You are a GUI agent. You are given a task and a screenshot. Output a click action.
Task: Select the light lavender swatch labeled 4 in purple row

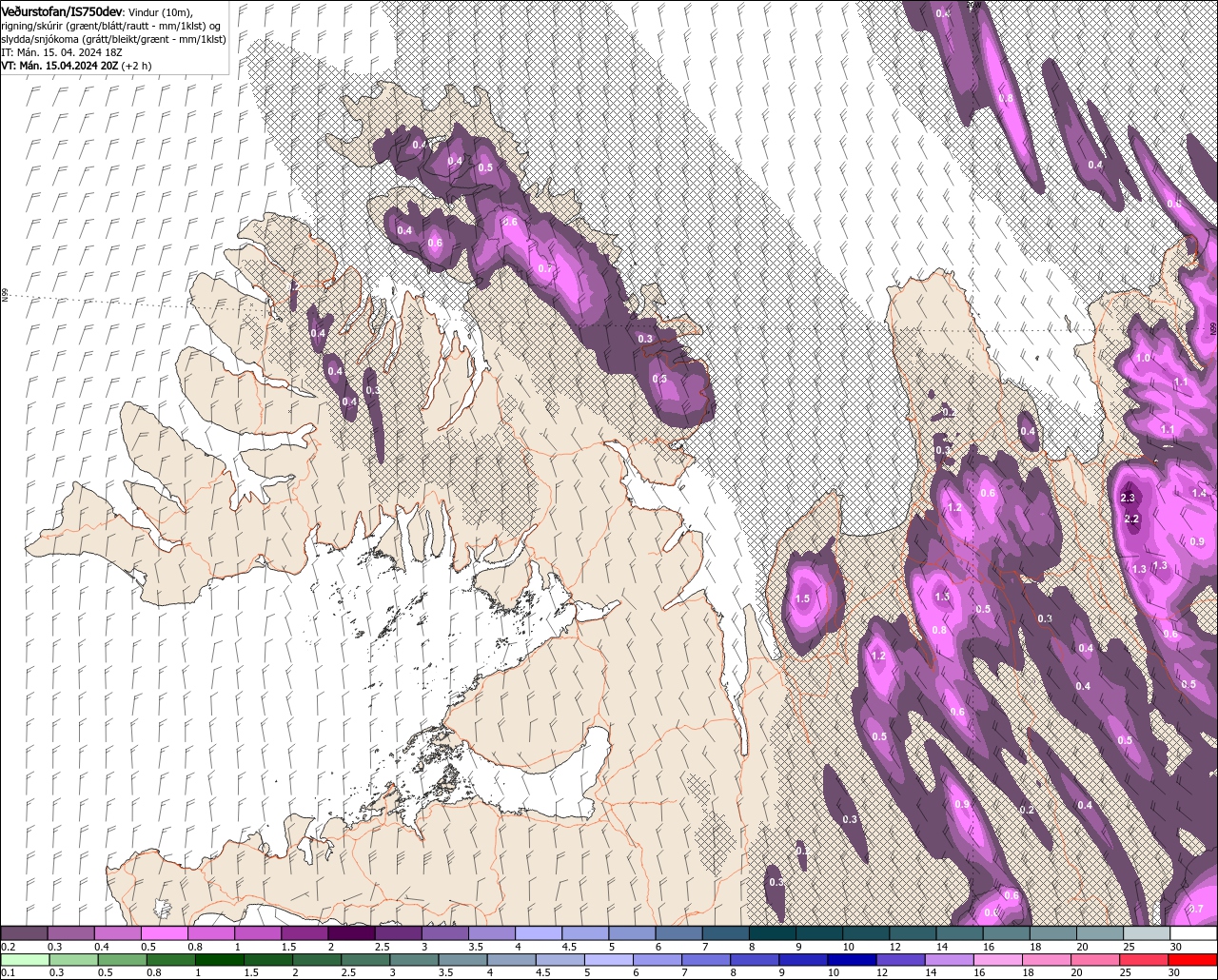pos(539,933)
